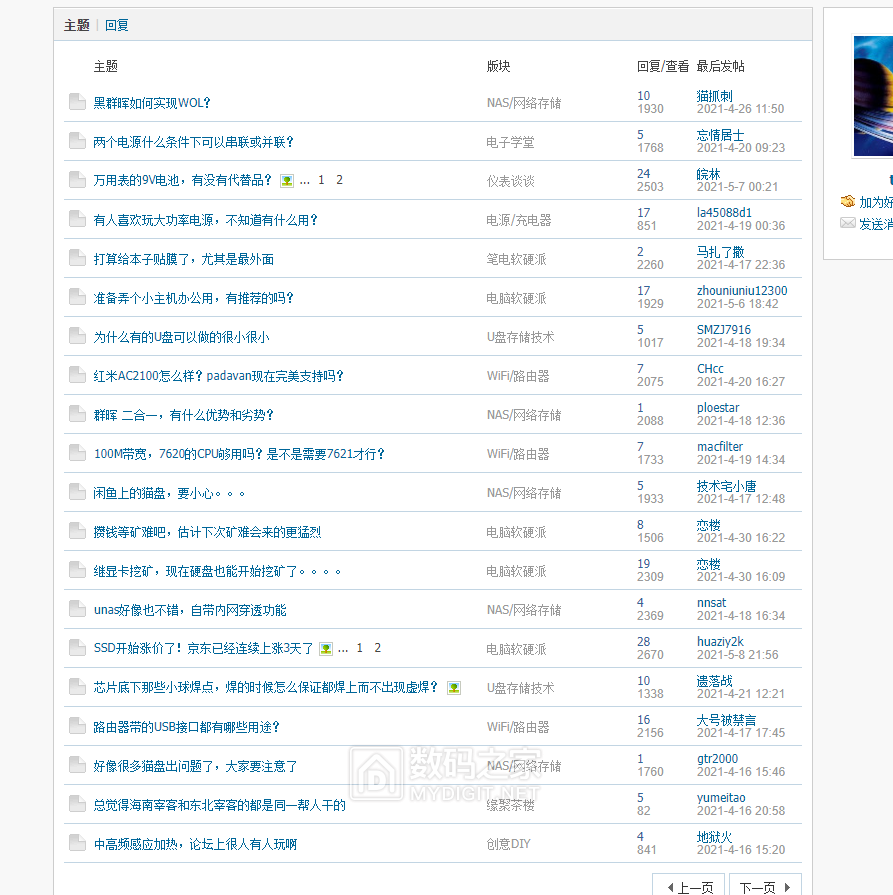Select the 主题 tab
Screen dimensions: 893x895
(77, 25)
